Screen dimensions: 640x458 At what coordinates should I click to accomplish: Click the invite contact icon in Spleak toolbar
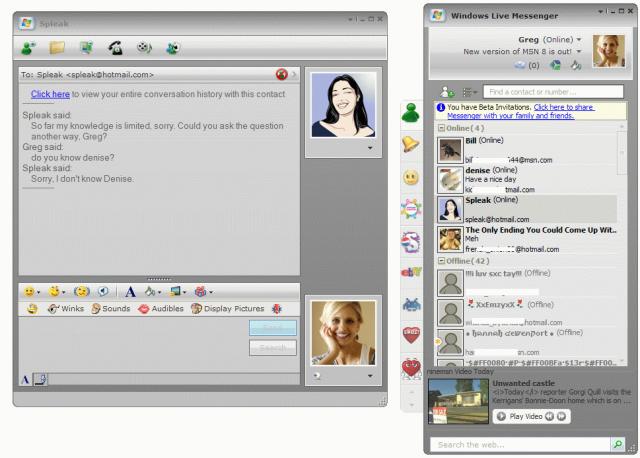tap(29, 48)
